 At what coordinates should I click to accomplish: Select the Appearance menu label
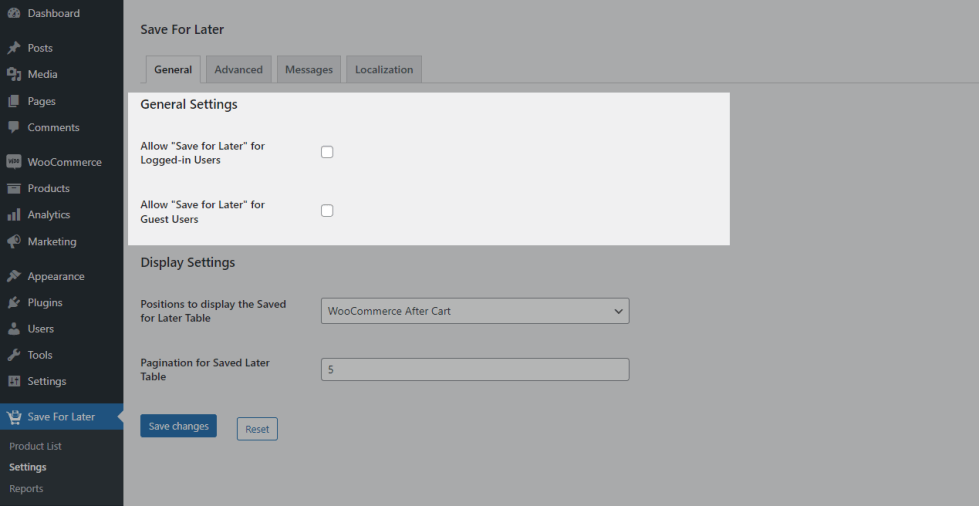point(56,276)
